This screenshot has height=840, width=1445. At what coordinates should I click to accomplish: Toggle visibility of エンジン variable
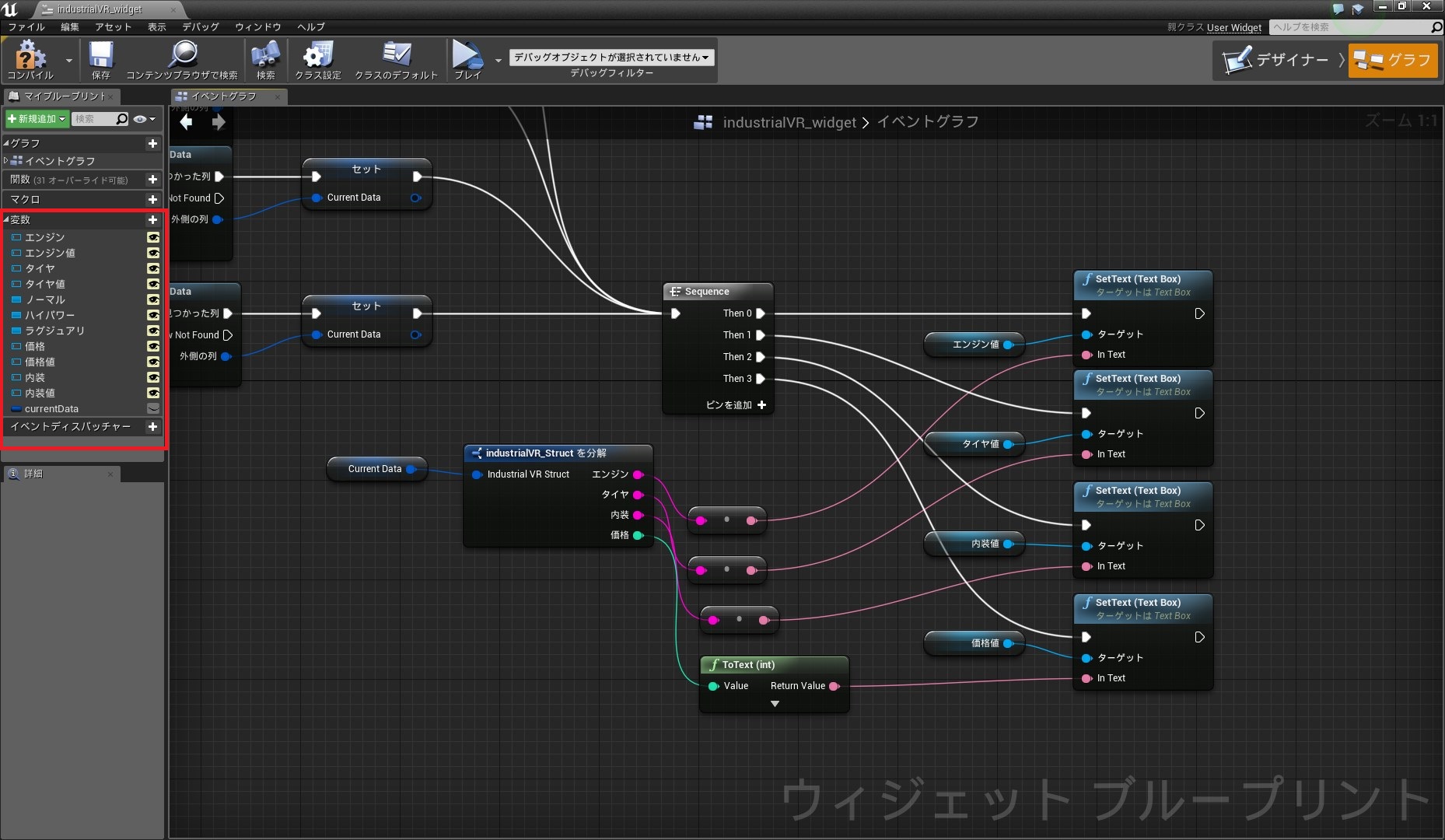tap(153, 237)
